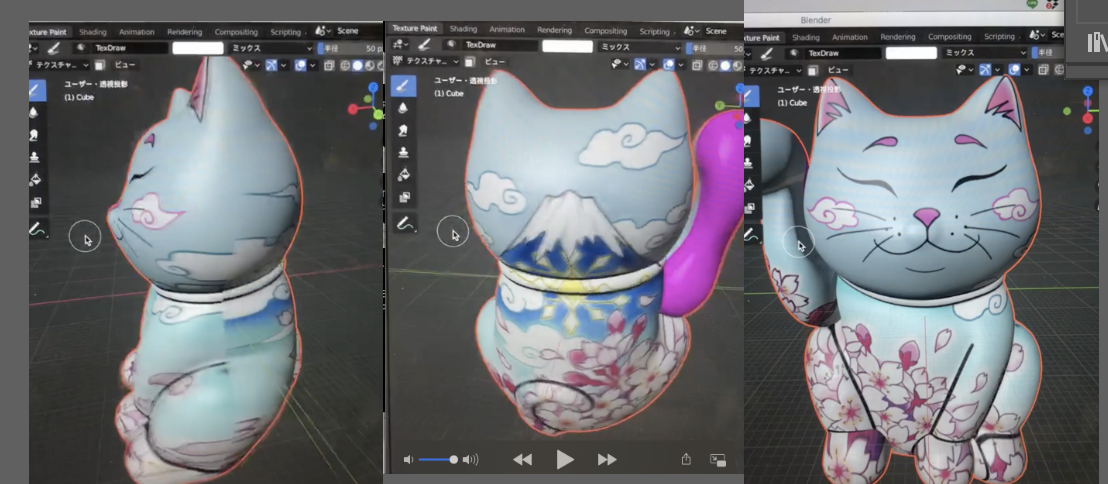Image resolution: width=1108 pixels, height=484 pixels.
Task: Click masking icon next to ビュー in side-view window
Action: coord(100,65)
